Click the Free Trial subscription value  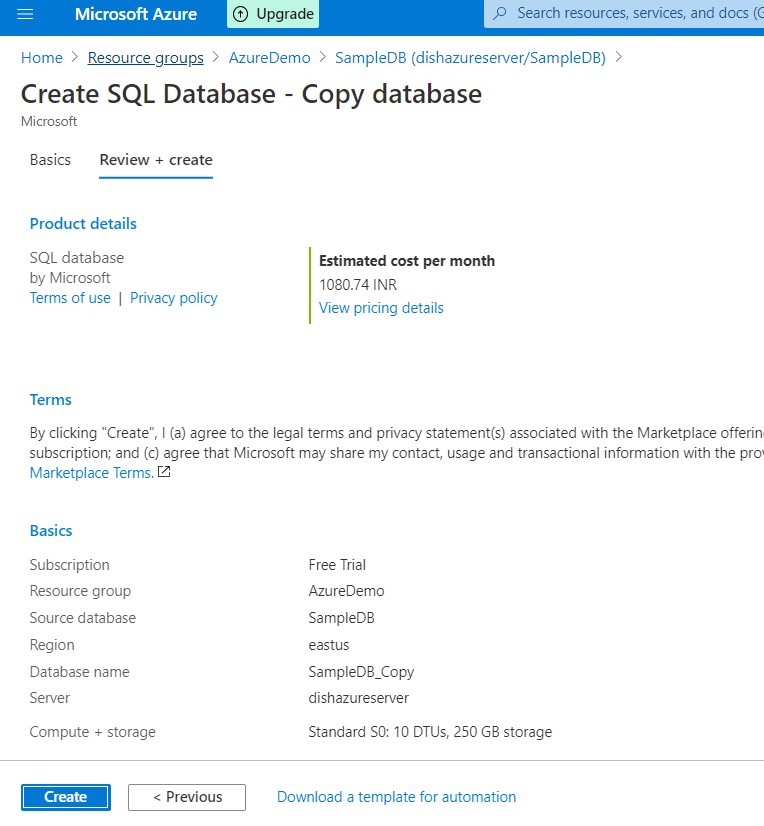click(337, 565)
